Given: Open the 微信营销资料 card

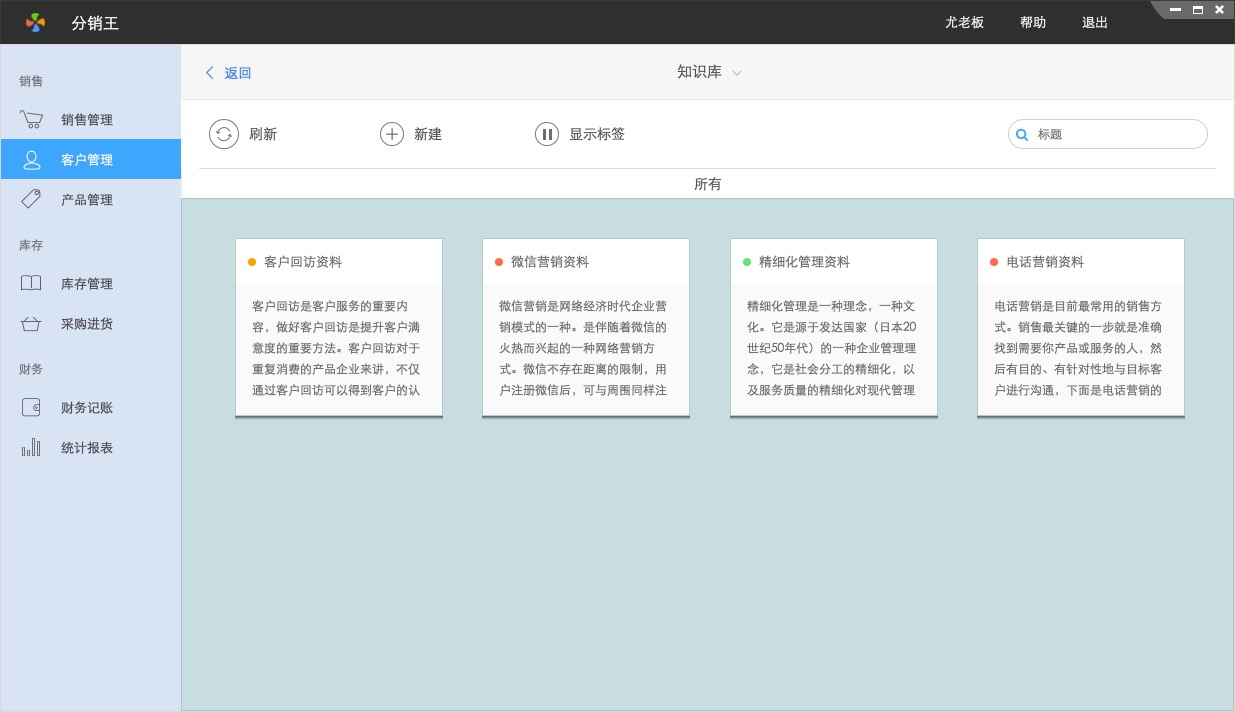Looking at the screenshot, I should click(x=586, y=327).
